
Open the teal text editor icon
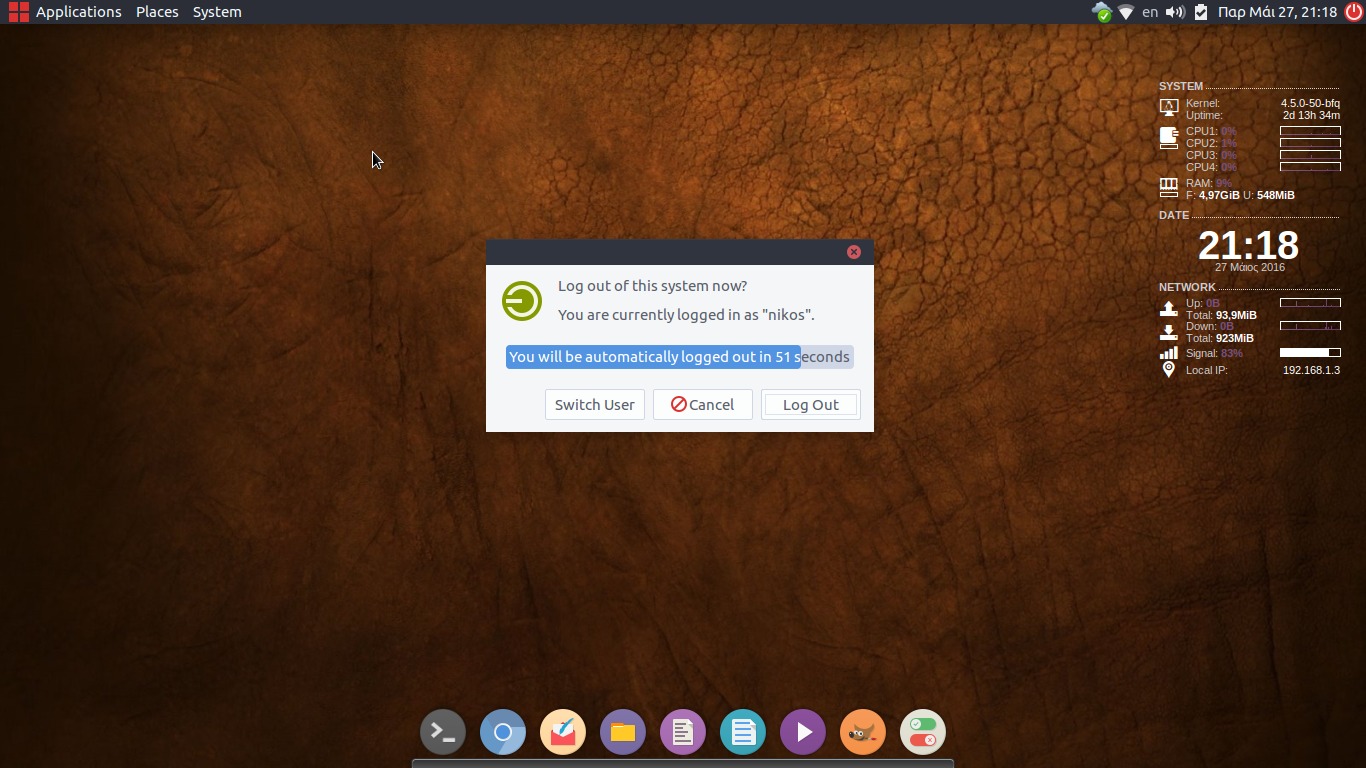pos(743,732)
